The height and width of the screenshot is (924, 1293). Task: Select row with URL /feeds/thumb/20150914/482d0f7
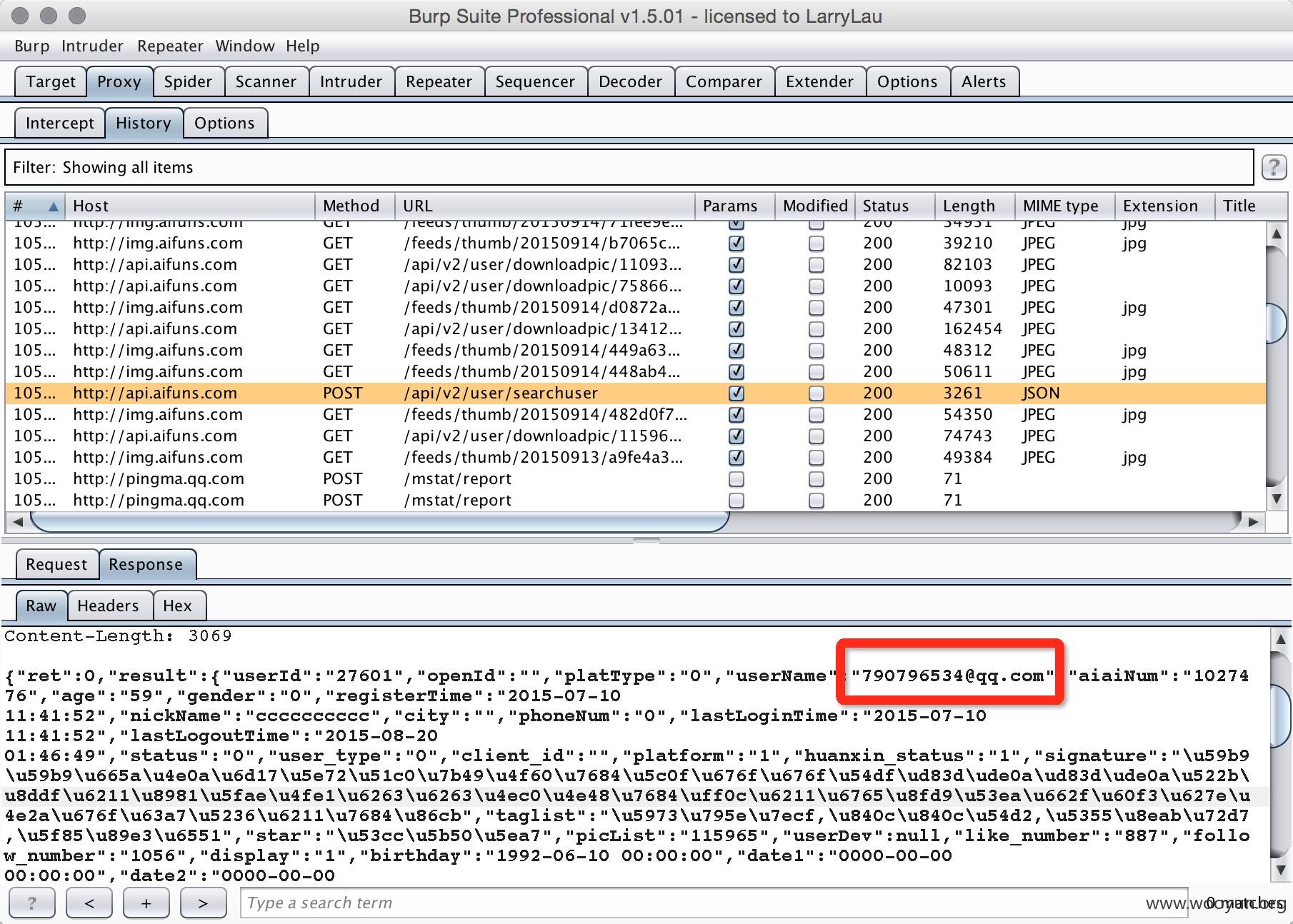636,415
